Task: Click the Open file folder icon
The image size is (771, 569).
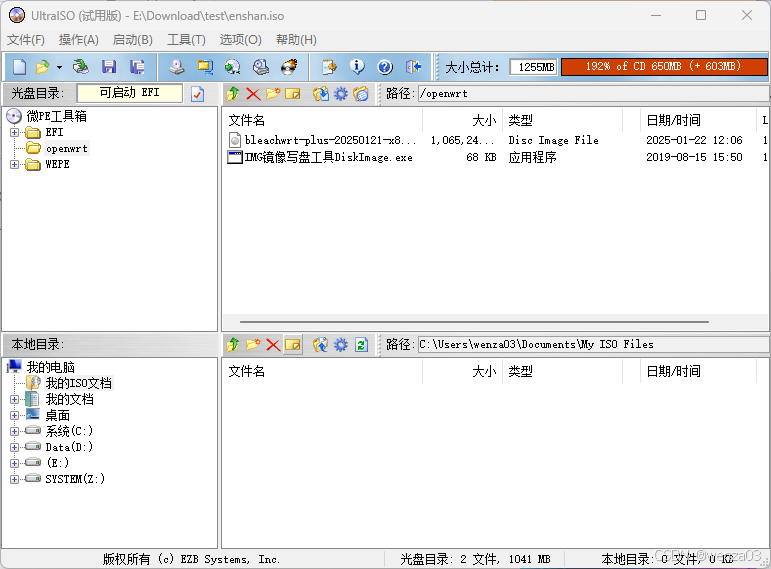Action: point(43,67)
